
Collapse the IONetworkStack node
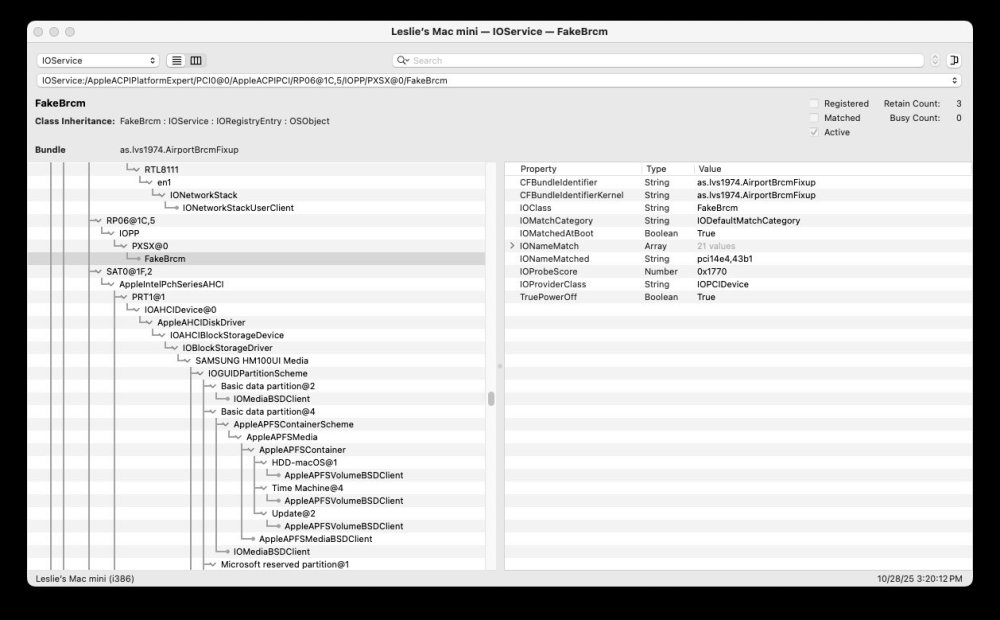pyautogui.click(x=162, y=195)
